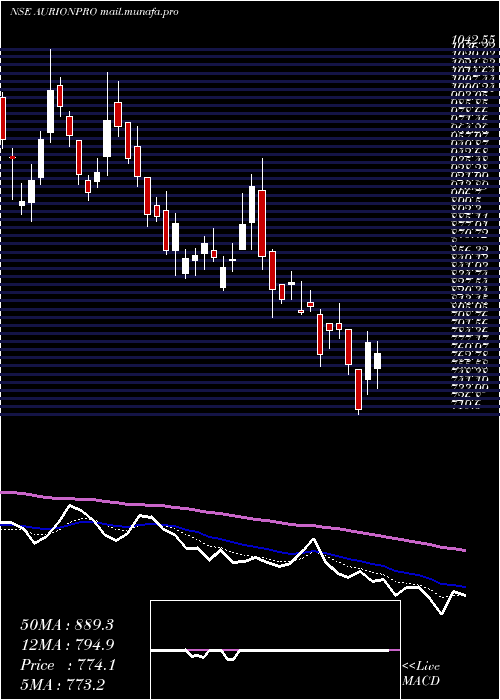Select the 50MA : 889.3 readout

point(67,625)
